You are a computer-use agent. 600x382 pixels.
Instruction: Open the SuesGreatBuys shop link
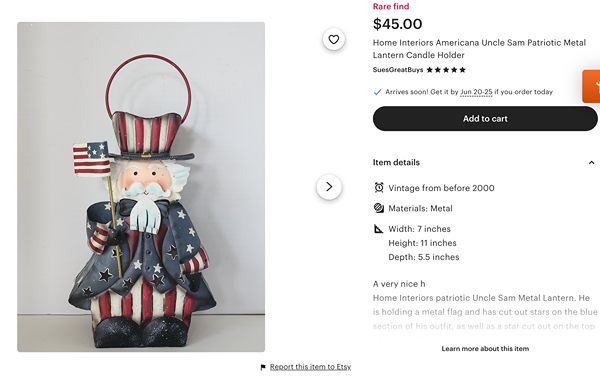coord(398,70)
